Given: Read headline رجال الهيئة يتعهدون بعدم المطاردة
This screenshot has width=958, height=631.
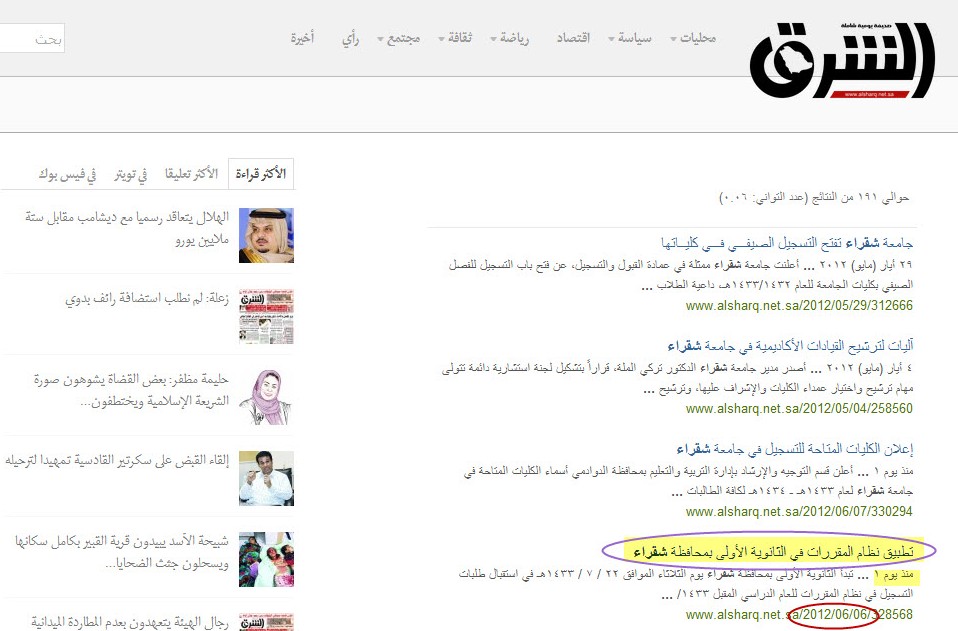Looking at the screenshot, I should click(x=130, y=622).
